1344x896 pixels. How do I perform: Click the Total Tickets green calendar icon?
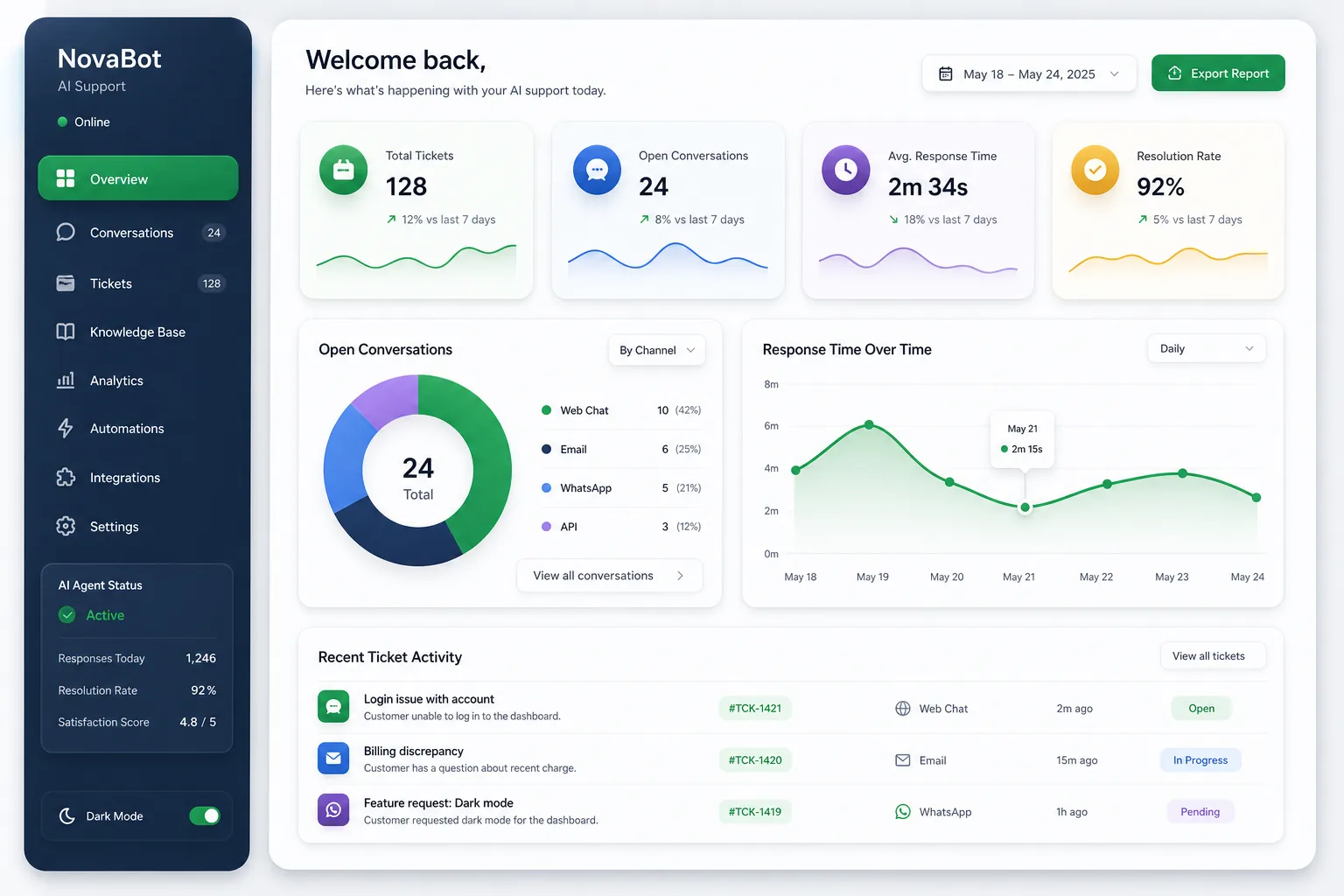344,170
